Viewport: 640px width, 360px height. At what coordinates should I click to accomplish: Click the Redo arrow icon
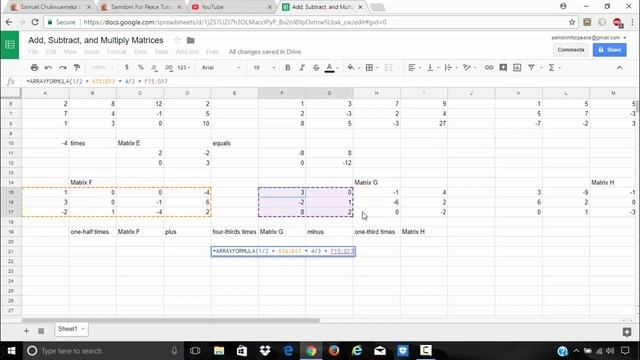(62, 67)
